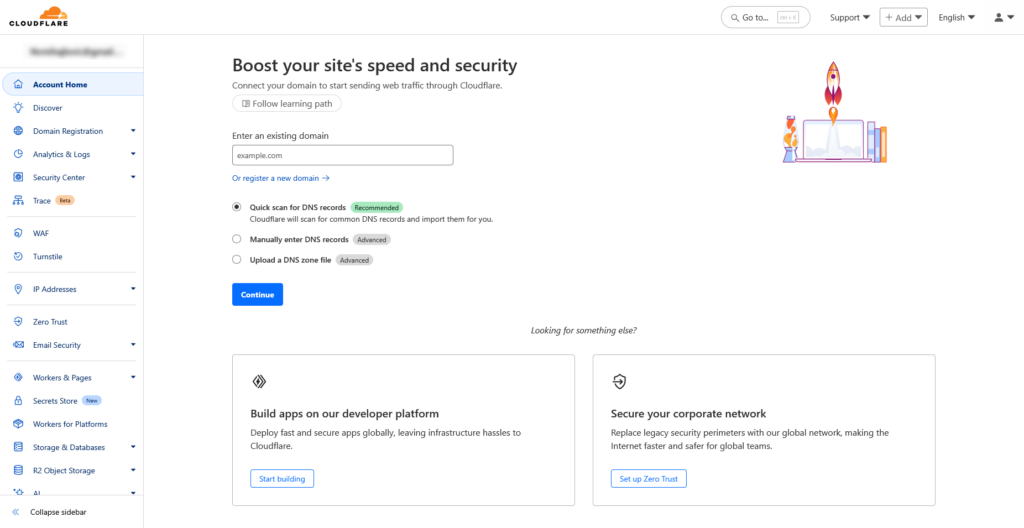Click Follow learning path button
Viewport: 1024px width, 528px height.
[287, 103]
